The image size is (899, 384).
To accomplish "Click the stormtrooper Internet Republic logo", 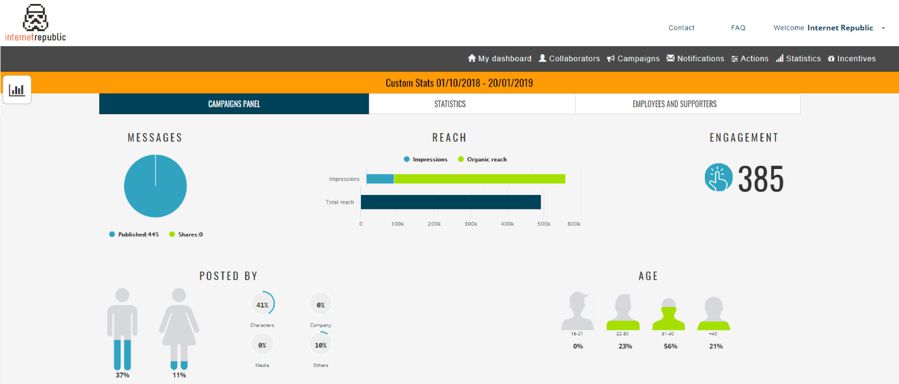I will pyautogui.click(x=35, y=23).
